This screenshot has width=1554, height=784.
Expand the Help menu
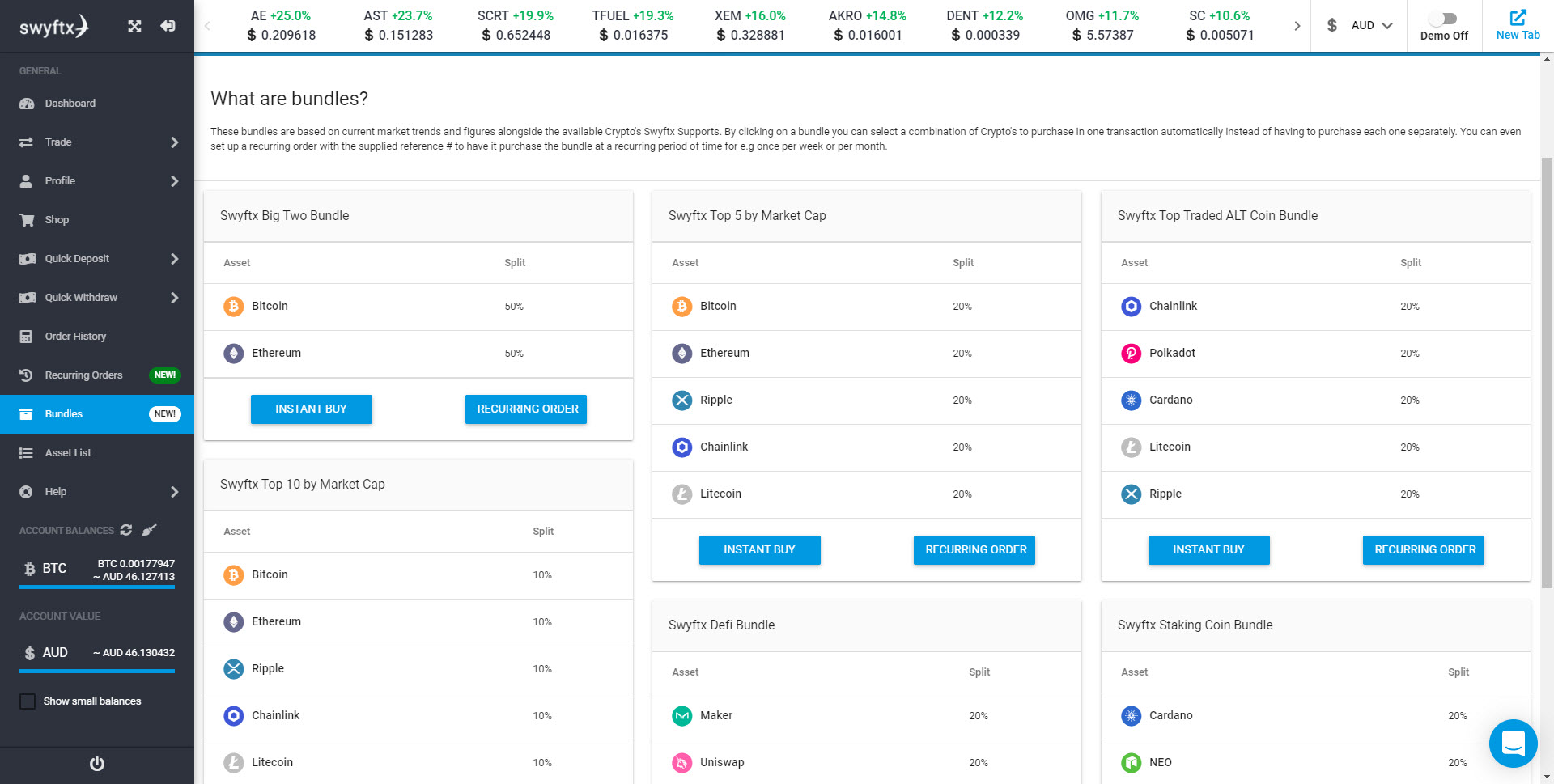pyautogui.click(x=97, y=492)
